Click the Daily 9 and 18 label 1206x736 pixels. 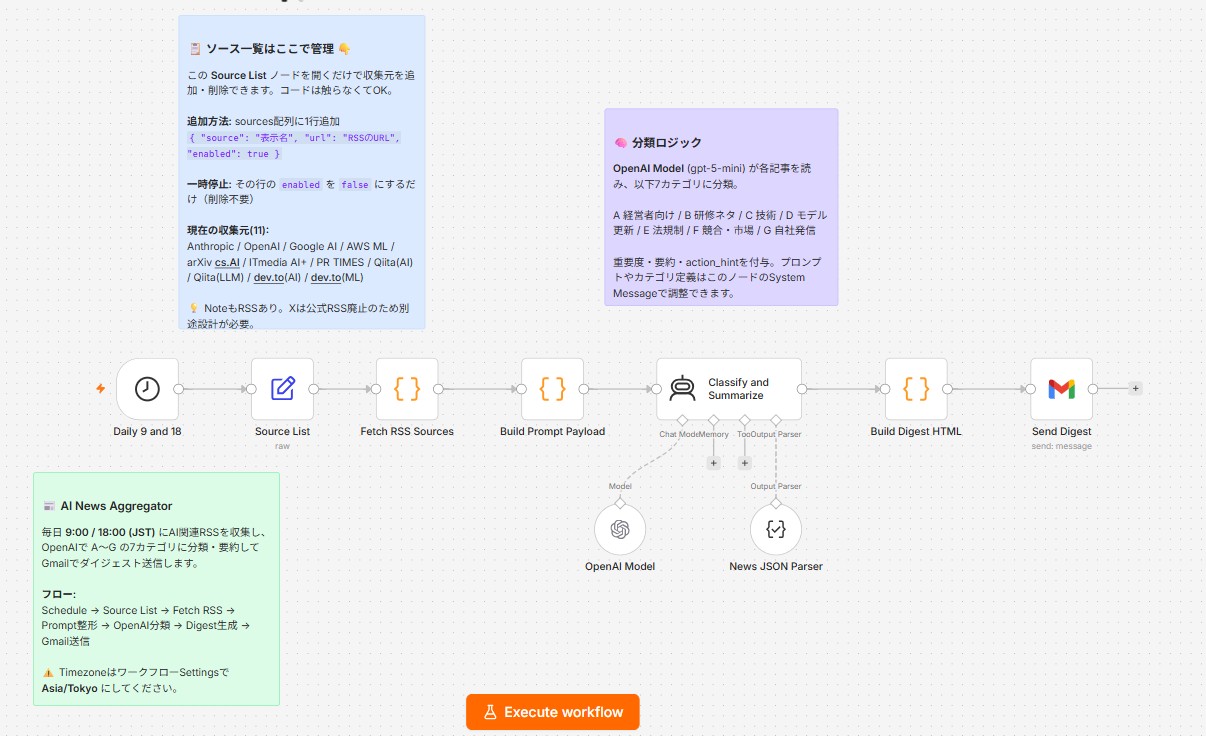point(147,432)
